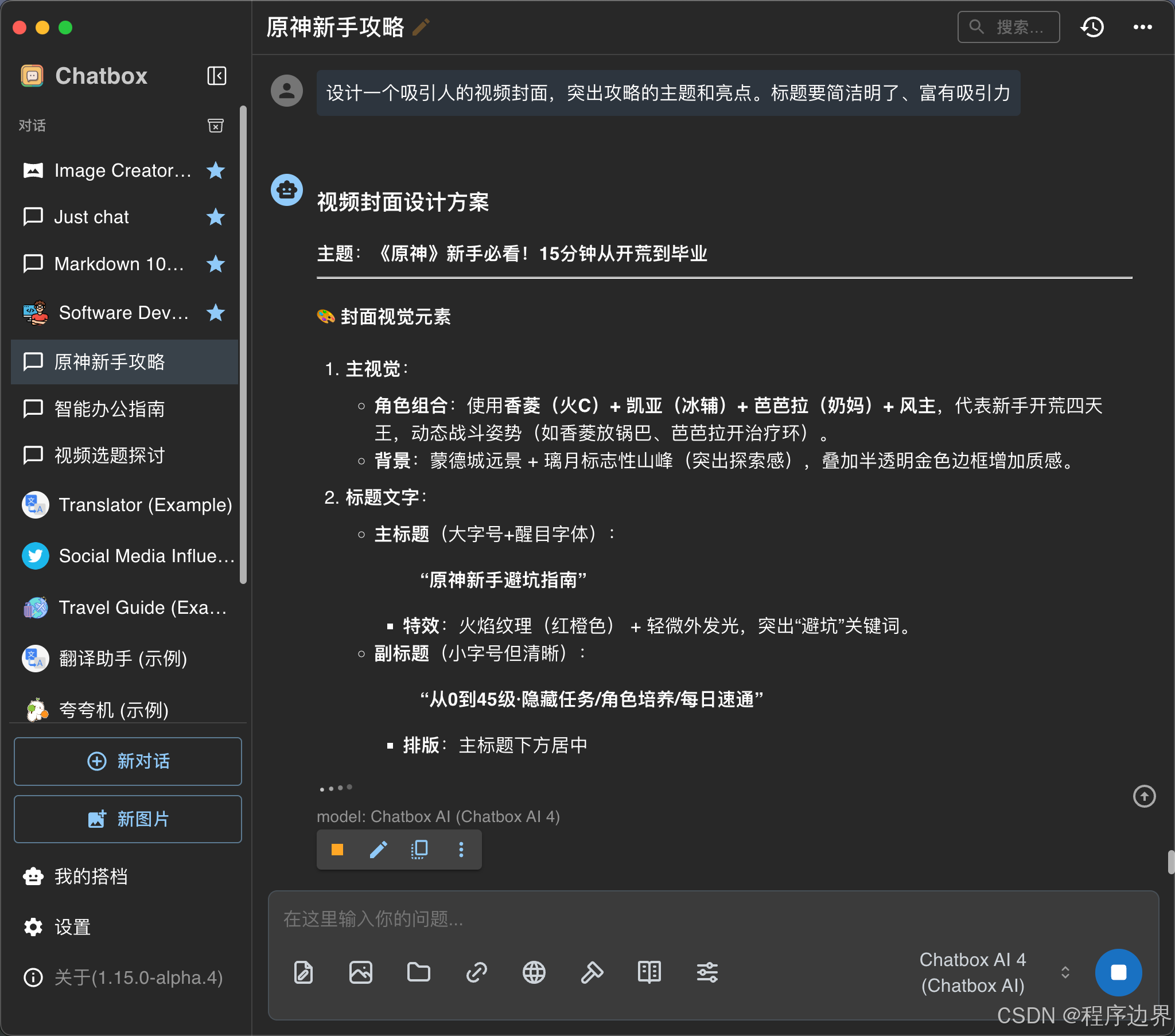Toggle star on Image Creator conversation
Viewport: 1175px width, 1036px height.
216,170
